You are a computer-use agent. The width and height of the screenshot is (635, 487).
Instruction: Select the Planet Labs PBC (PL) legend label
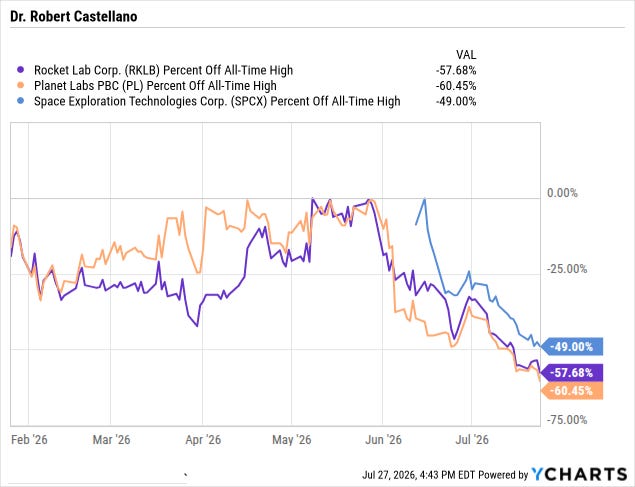(155, 86)
